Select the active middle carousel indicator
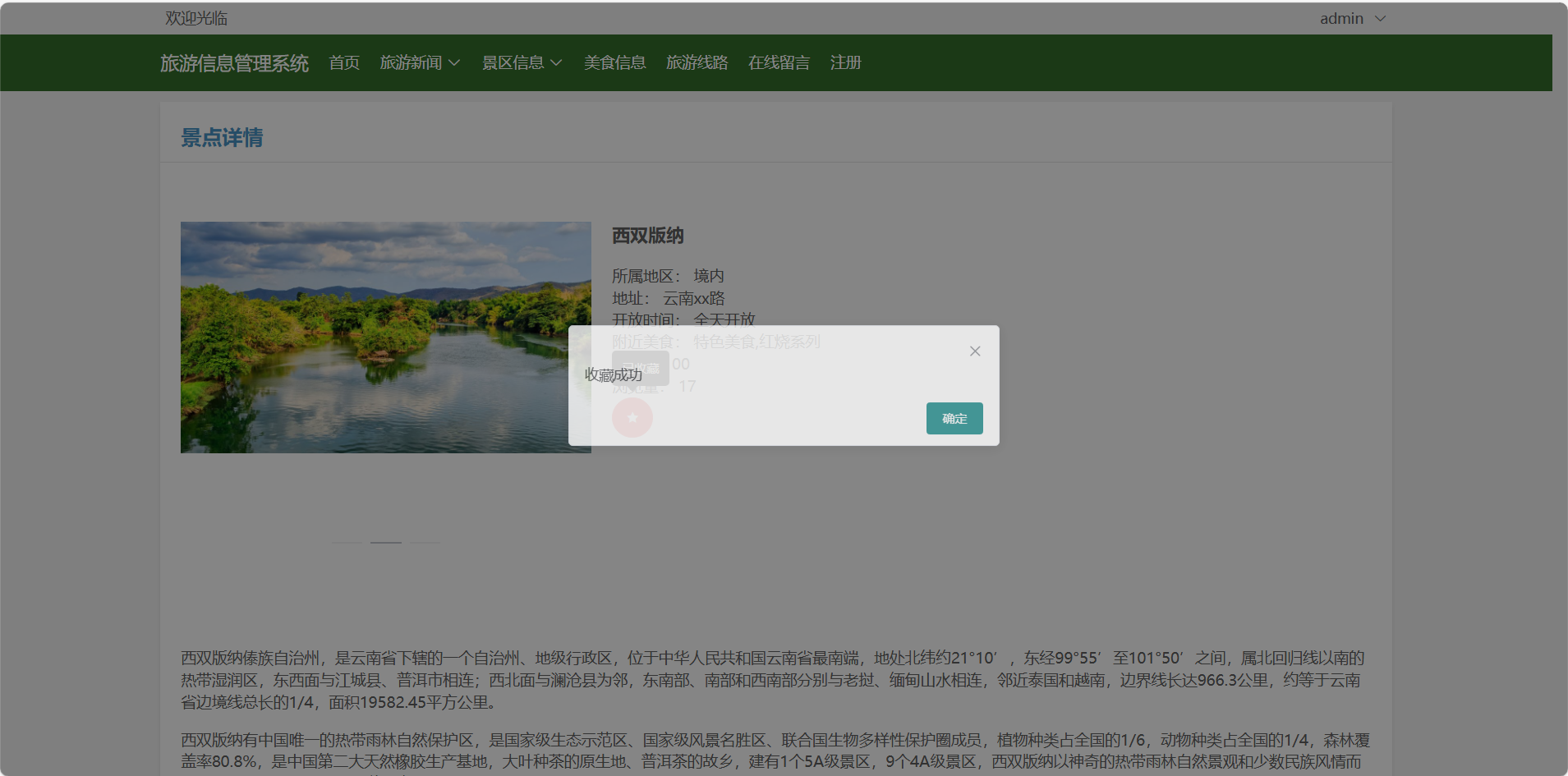 click(x=385, y=542)
